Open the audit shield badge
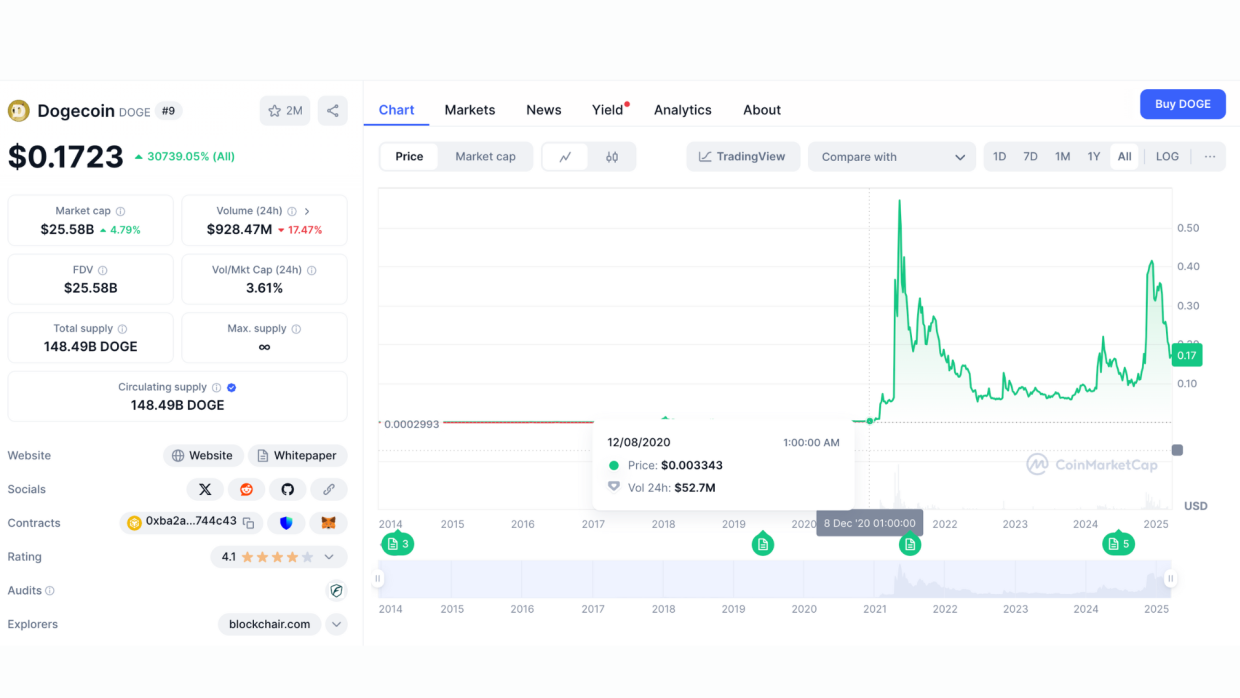The width and height of the screenshot is (1240, 698). (336, 591)
